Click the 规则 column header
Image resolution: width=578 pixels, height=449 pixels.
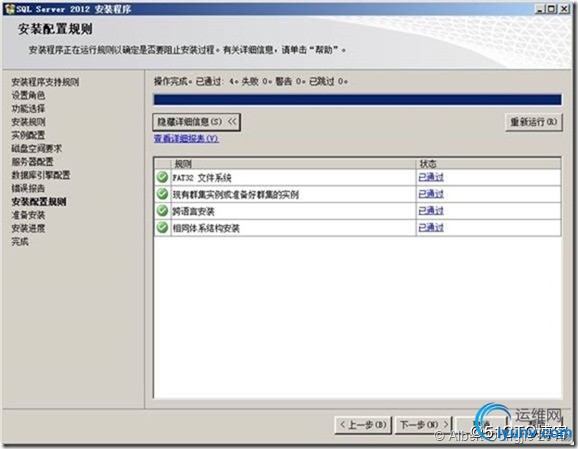(293, 164)
